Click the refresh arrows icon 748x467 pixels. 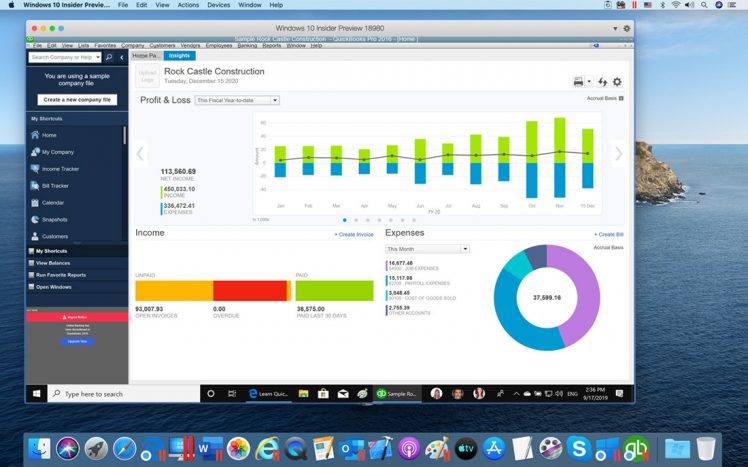point(603,82)
